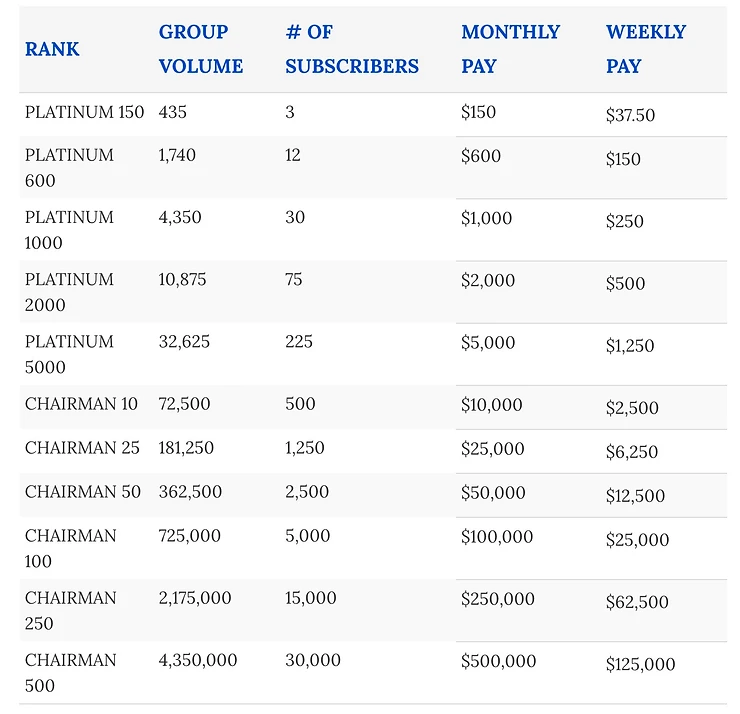Viewport: 740px width, 714px height.
Task: Click the # OF SUBSCRIBERS header
Action: pyautogui.click(x=352, y=49)
